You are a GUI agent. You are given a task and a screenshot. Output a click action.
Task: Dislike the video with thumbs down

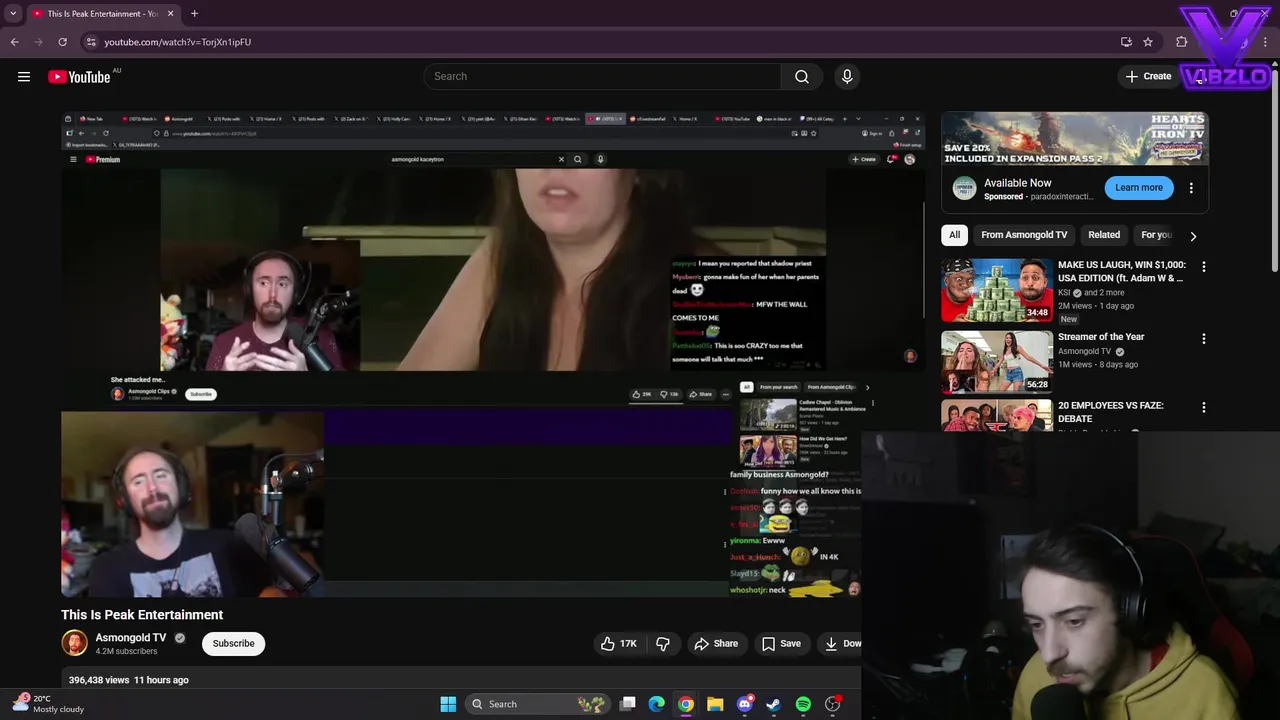coord(662,644)
